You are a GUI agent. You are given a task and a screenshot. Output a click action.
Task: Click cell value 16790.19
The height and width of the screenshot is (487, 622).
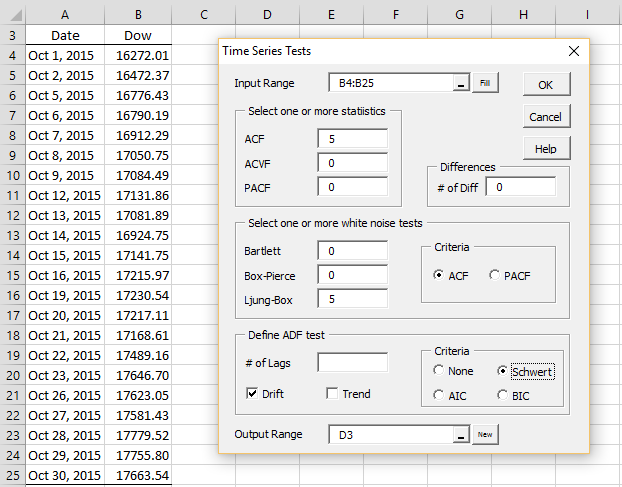coord(138,115)
